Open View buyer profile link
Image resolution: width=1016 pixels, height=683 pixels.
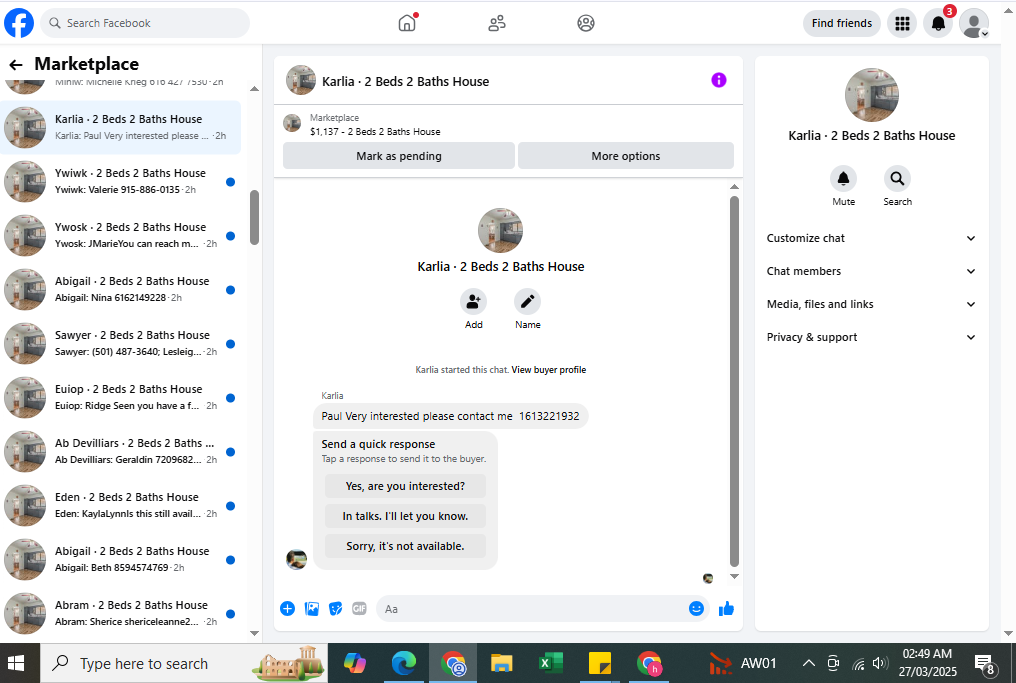click(x=548, y=370)
